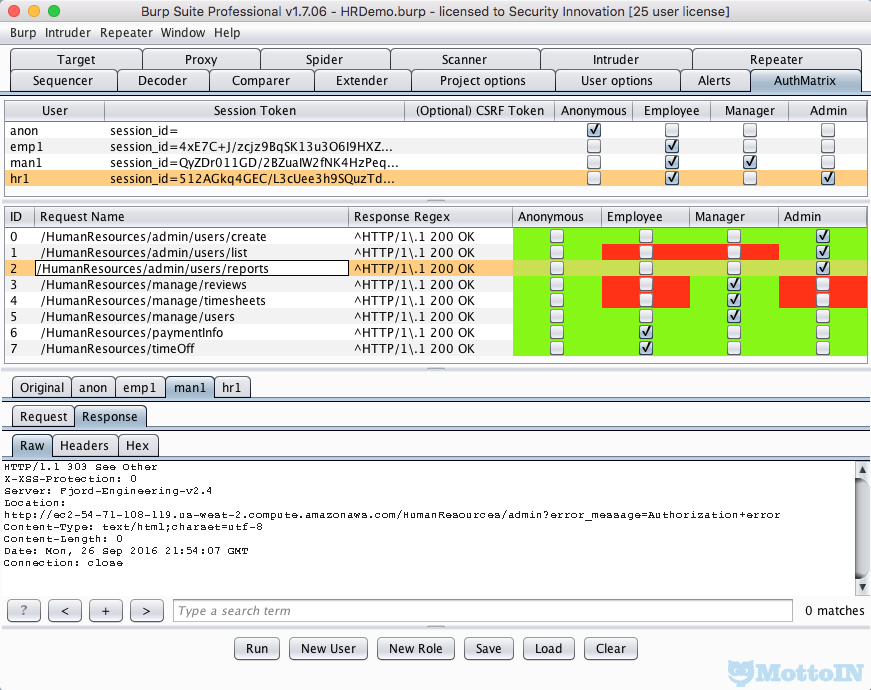Toggle Manager checkbox for manage/reviews request
The image size is (871, 690).
[734, 284]
